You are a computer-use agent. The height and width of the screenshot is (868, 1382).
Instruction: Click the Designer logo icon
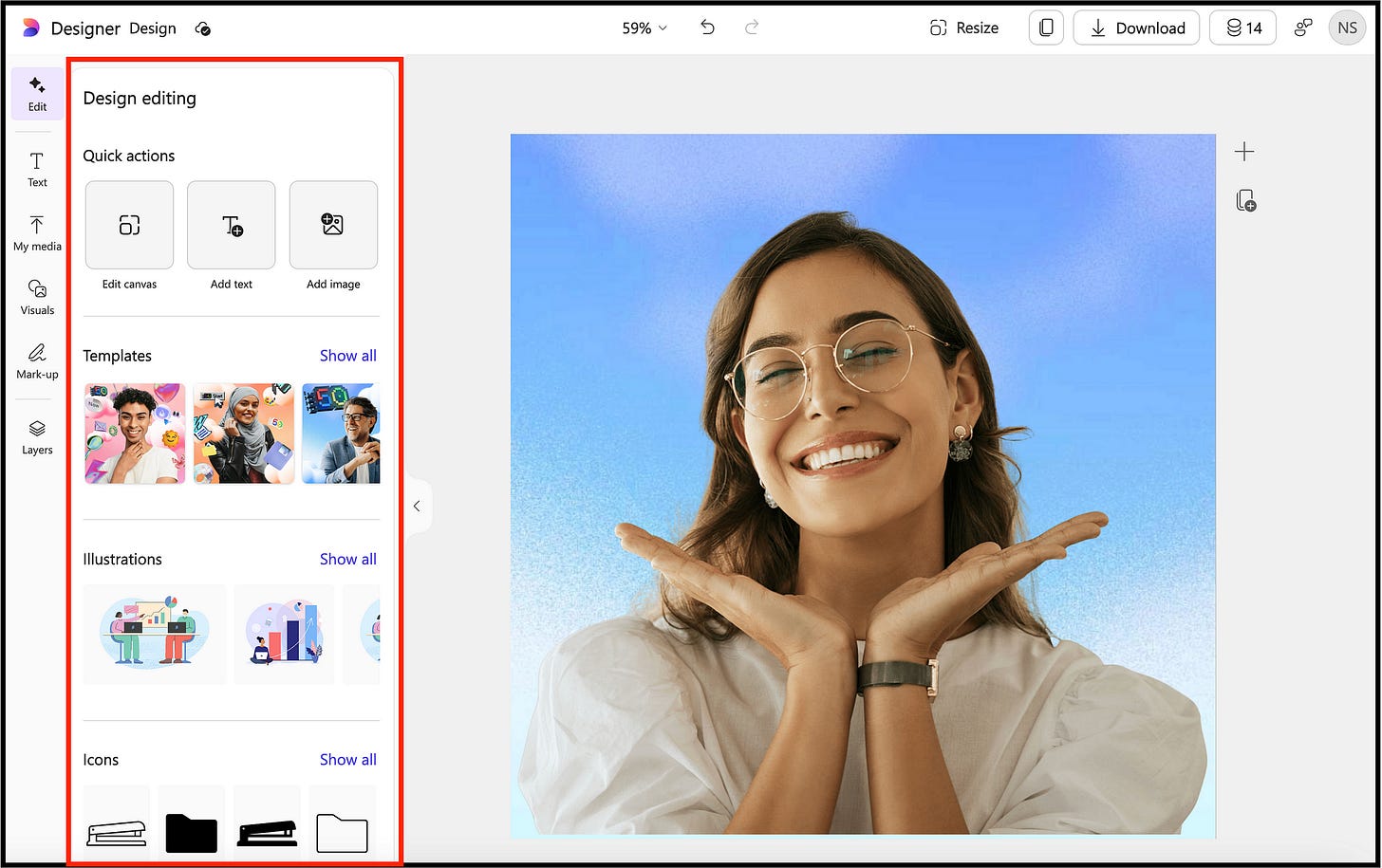click(31, 28)
